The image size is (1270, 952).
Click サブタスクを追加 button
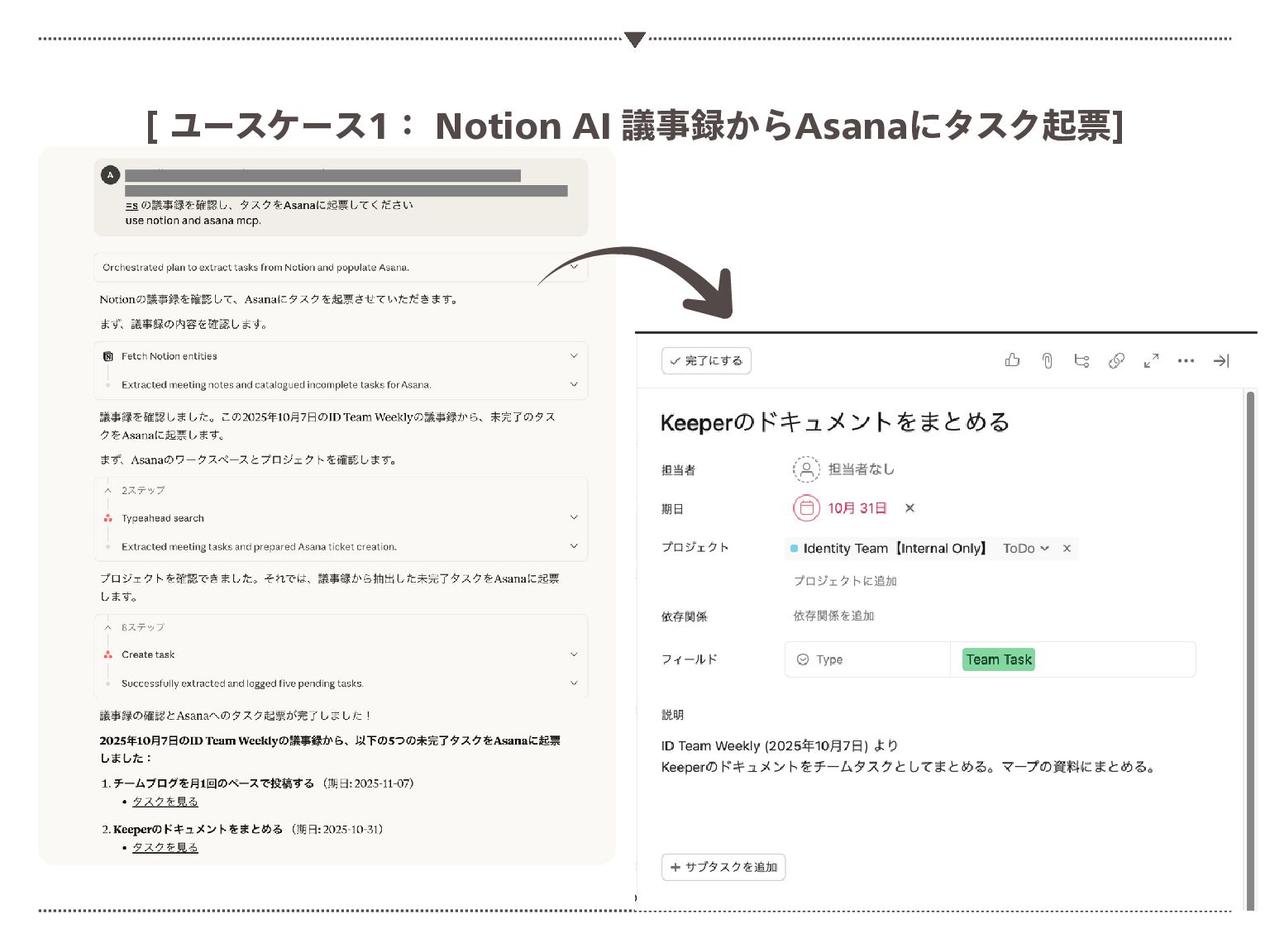[723, 867]
